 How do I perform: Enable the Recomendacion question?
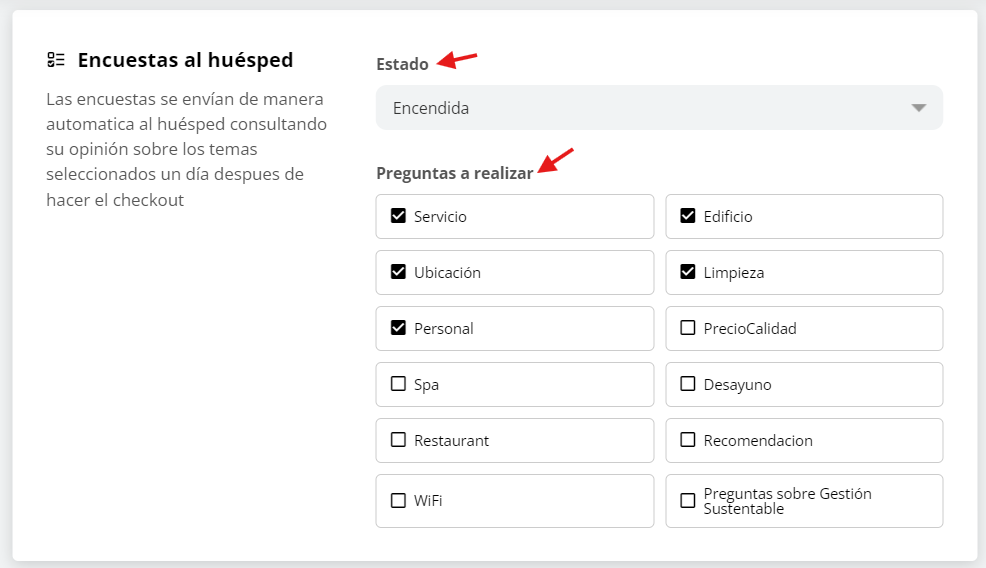688,440
